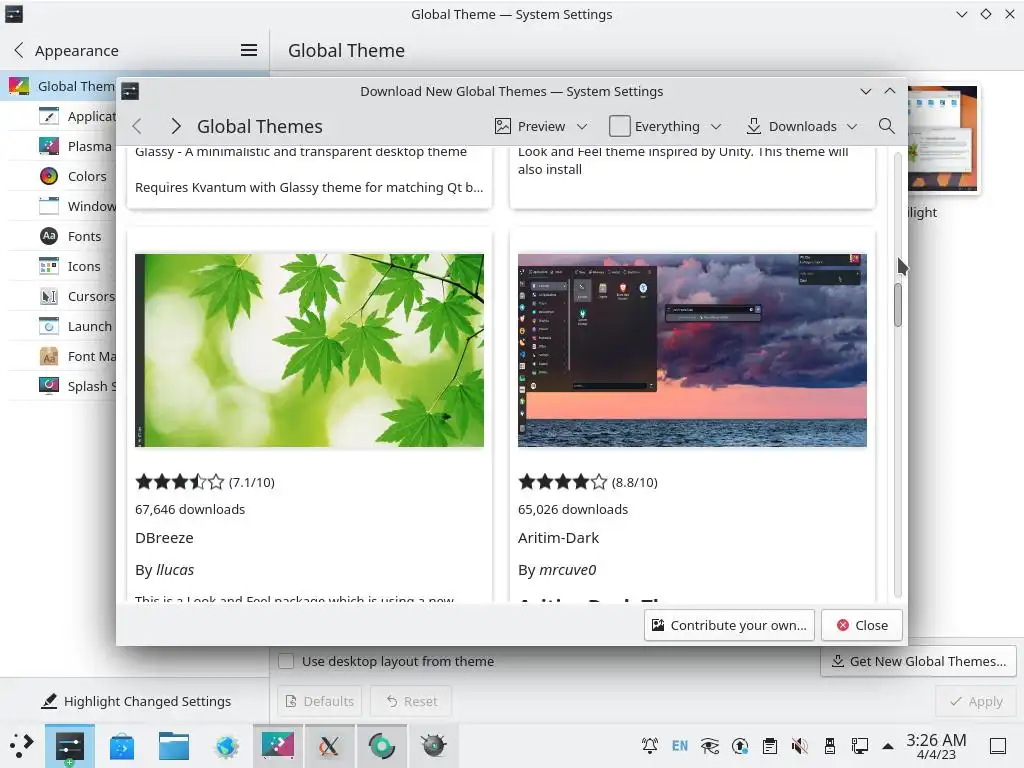Click the Aritim-Dark star rating

[562, 483]
